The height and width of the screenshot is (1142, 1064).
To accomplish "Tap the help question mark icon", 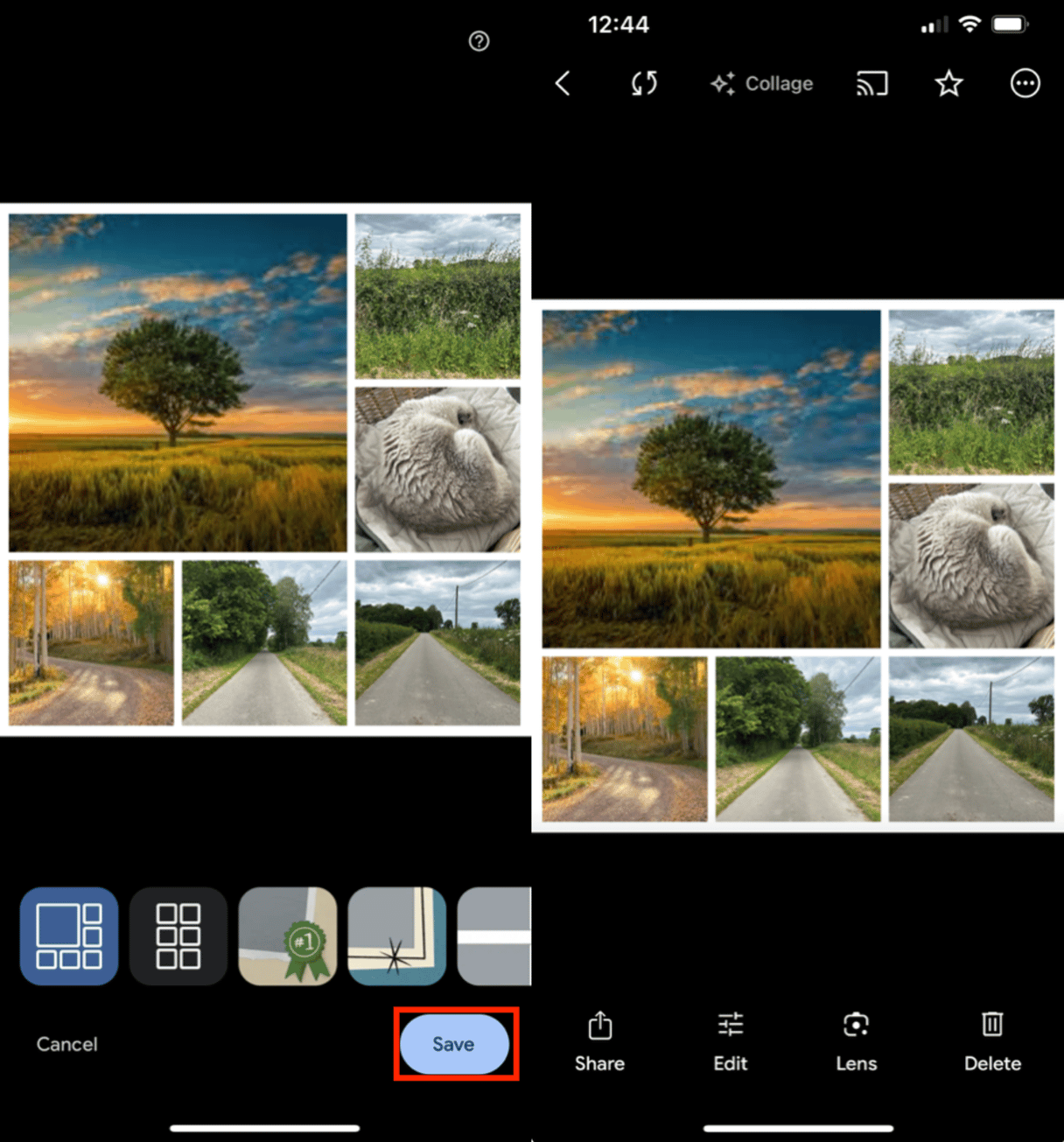I will click(x=479, y=41).
